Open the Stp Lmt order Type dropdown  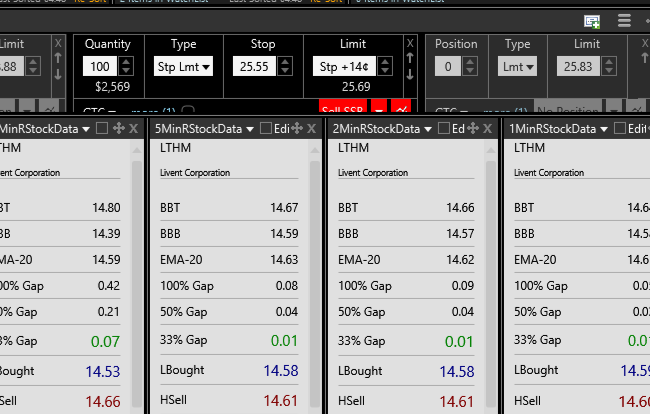point(183,66)
